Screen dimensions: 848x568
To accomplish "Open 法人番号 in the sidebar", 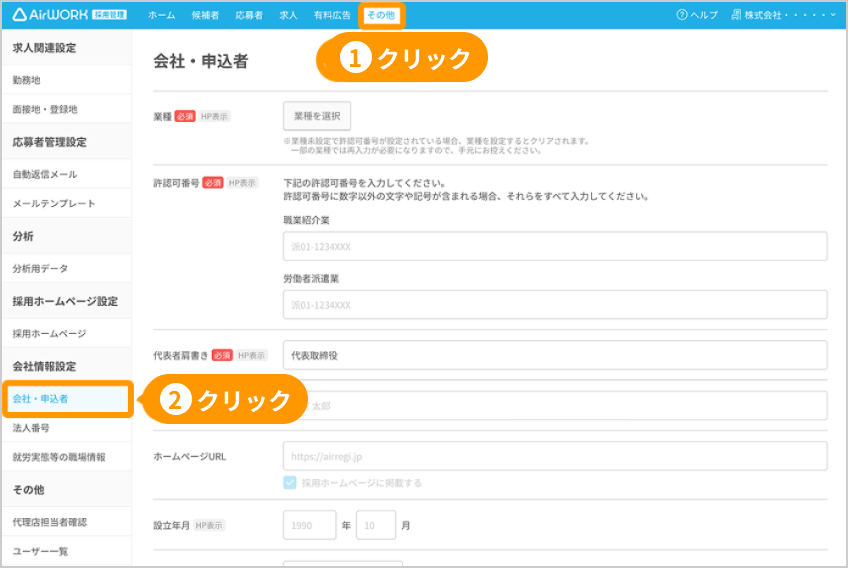I will click(x=66, y=428).
